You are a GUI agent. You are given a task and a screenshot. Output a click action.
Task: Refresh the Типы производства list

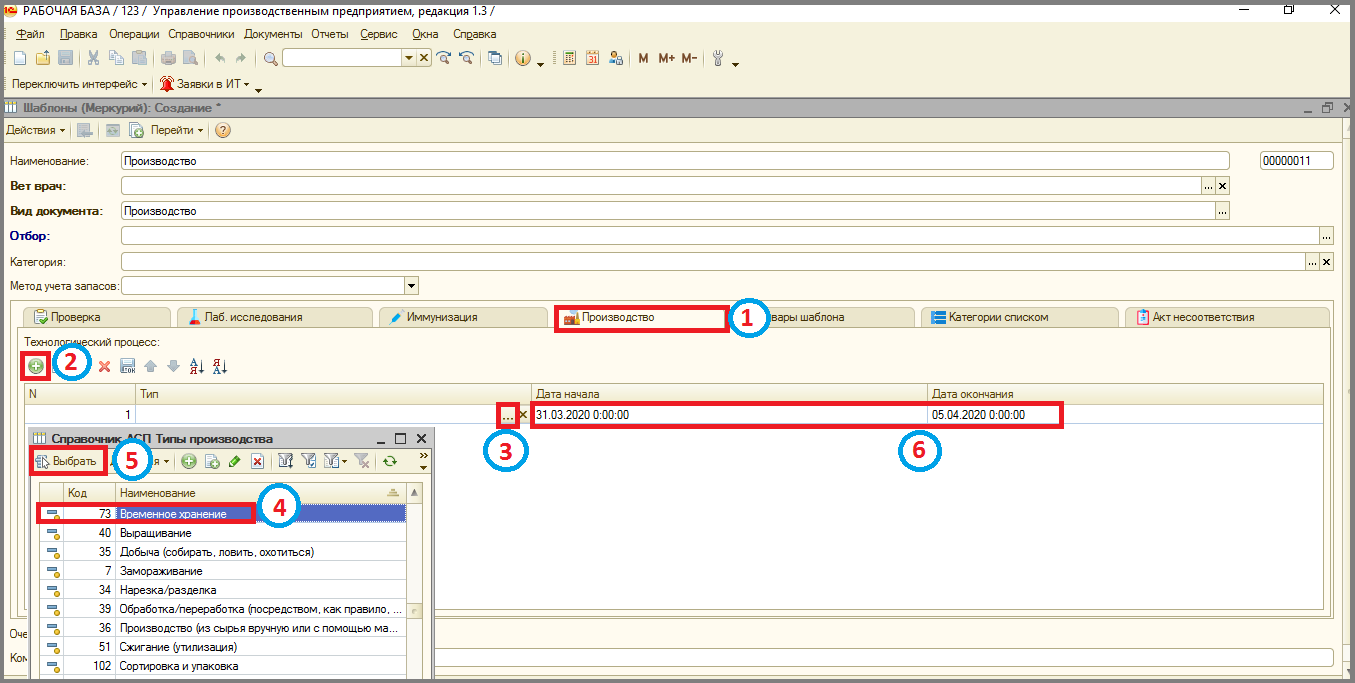(390, 461)
